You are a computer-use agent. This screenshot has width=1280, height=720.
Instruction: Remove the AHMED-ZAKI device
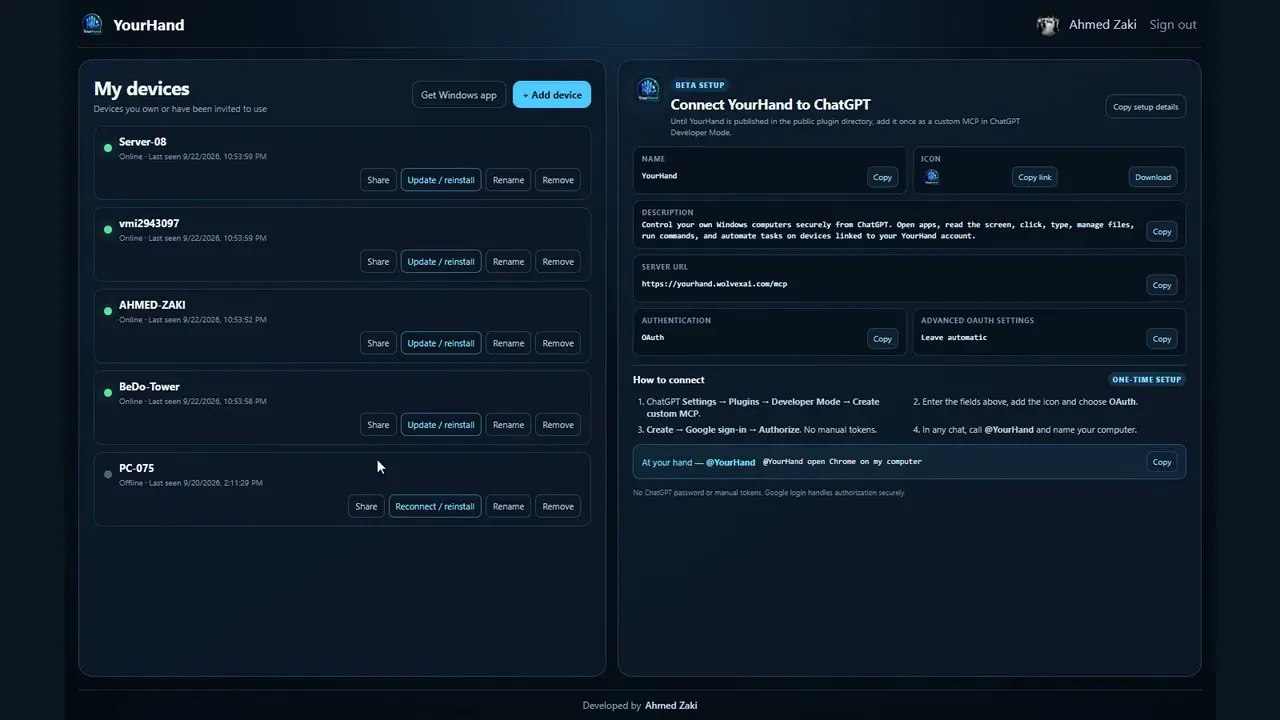tap(558, 343)
